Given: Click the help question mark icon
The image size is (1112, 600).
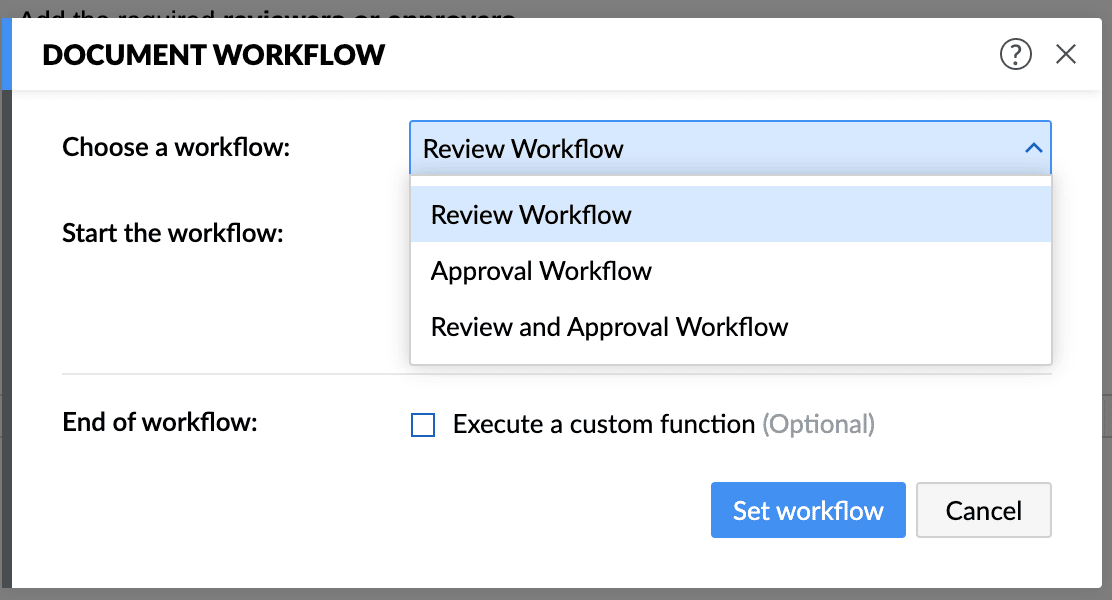Looking at the screenshot, I should pyautogui.click(x=1015, y=54).
